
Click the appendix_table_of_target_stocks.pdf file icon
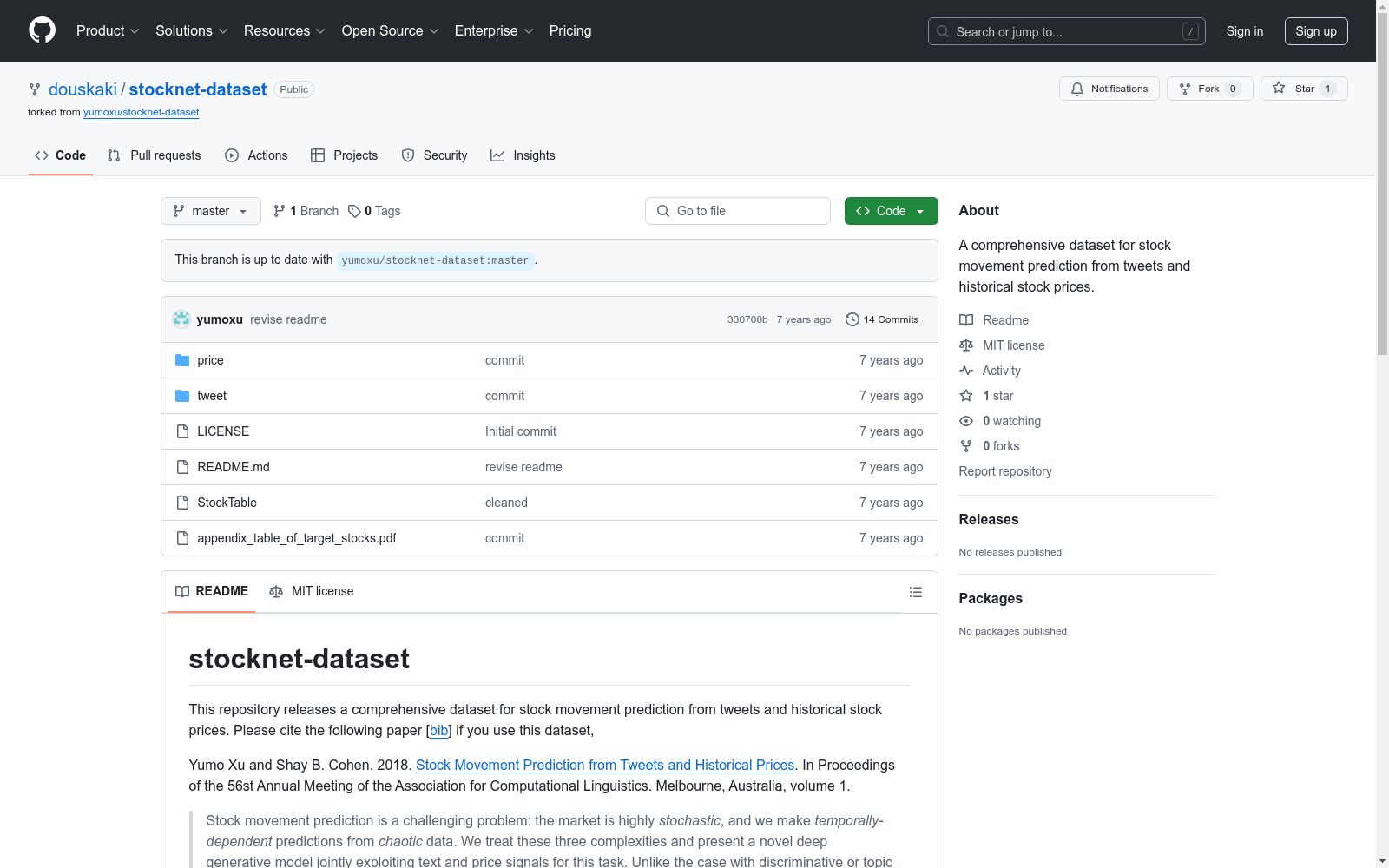[182, 538]
